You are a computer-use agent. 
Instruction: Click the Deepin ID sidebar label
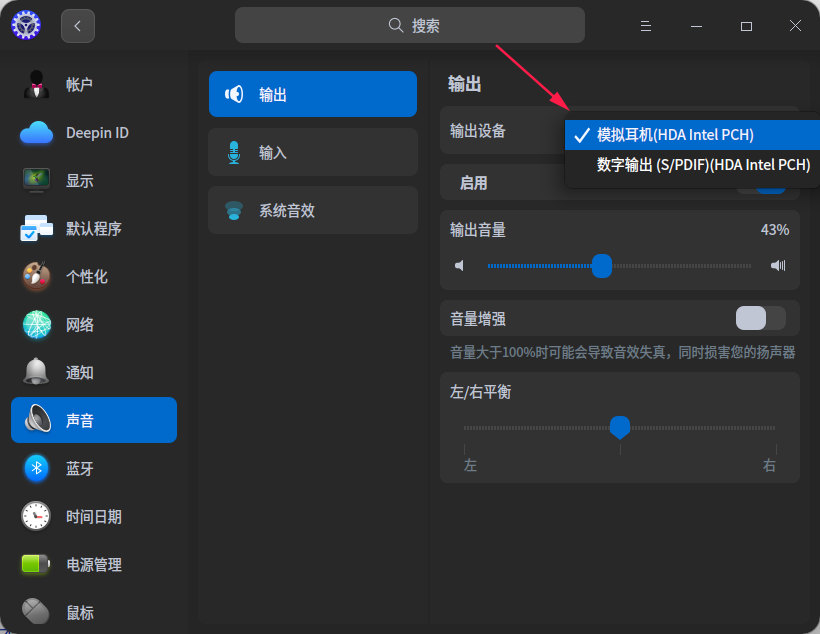(97, 133)
